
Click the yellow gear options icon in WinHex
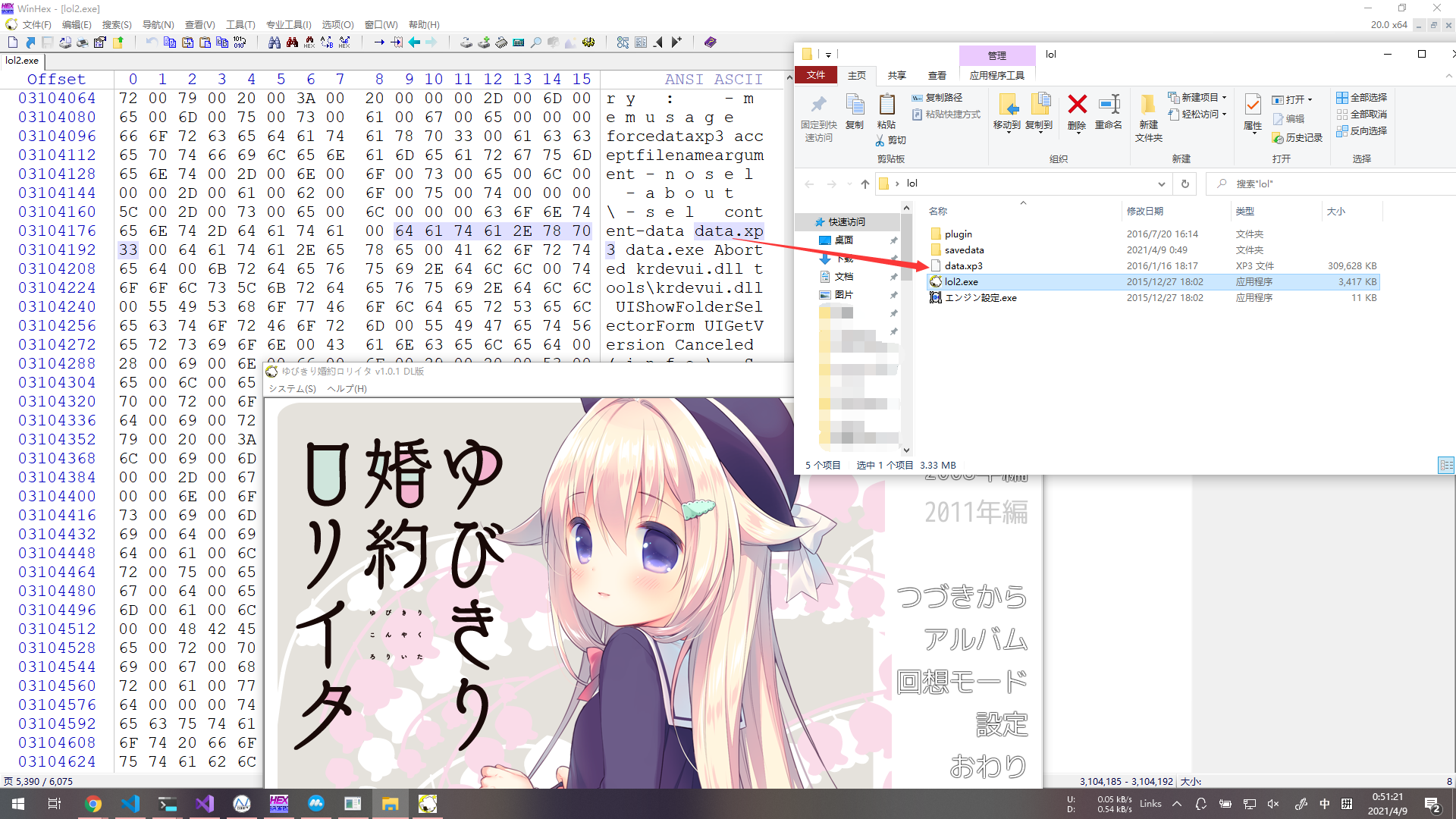tap(588, 42)
